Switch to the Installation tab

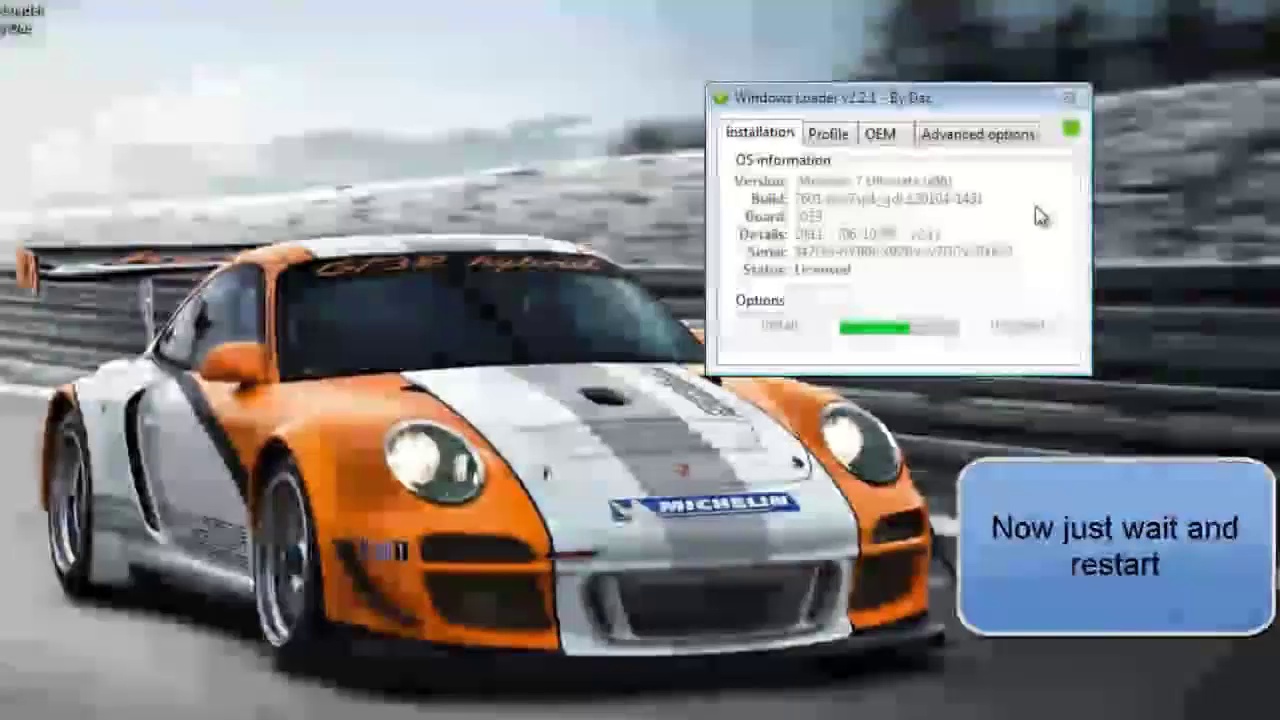[x=759, y=133]
